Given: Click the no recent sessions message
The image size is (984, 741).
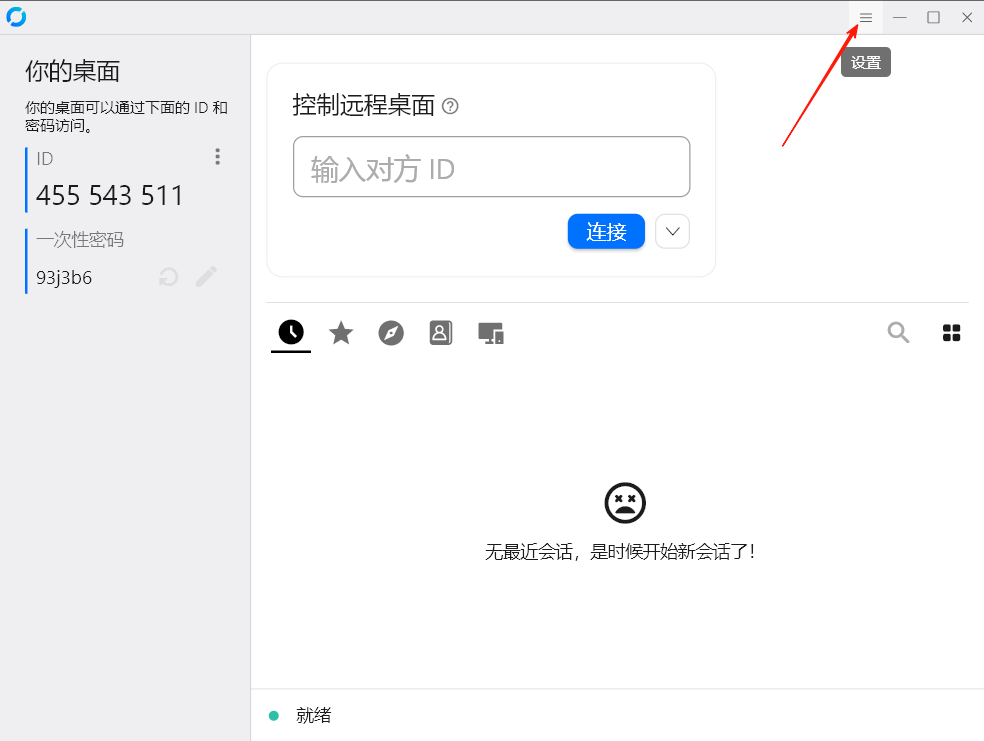Looking at the screenshot, I should pos(620,552).
